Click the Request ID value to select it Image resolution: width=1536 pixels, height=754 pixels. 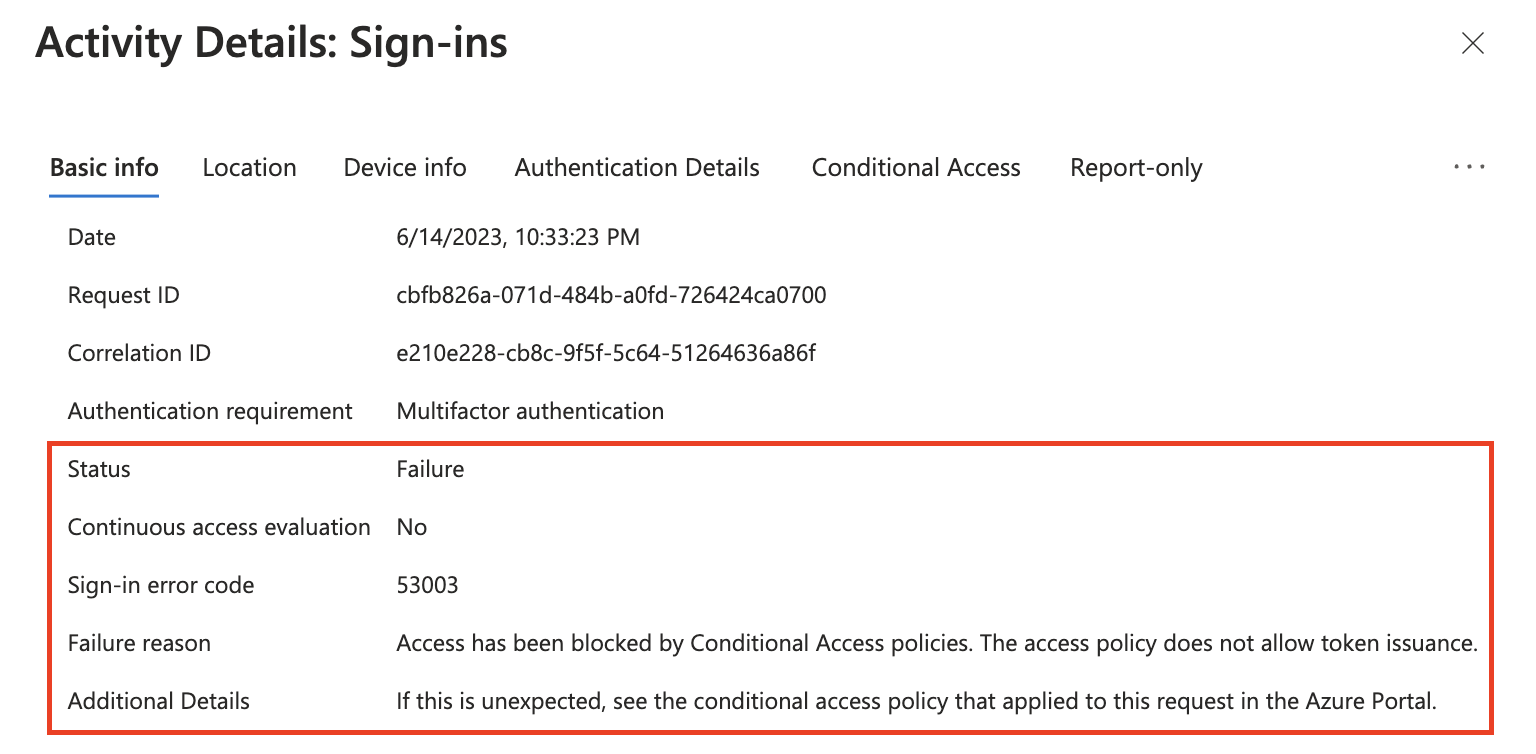[x=612, y=294]
